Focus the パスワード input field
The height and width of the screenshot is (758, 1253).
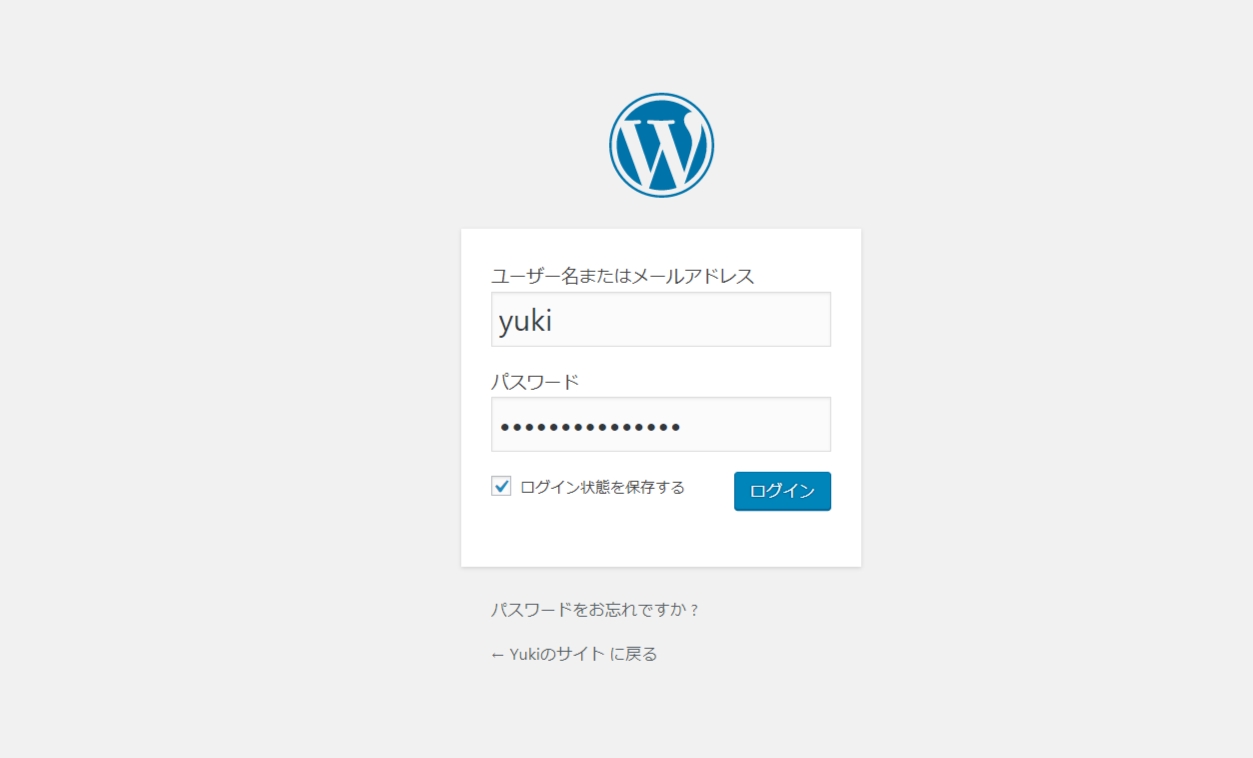tap(661, 425)
